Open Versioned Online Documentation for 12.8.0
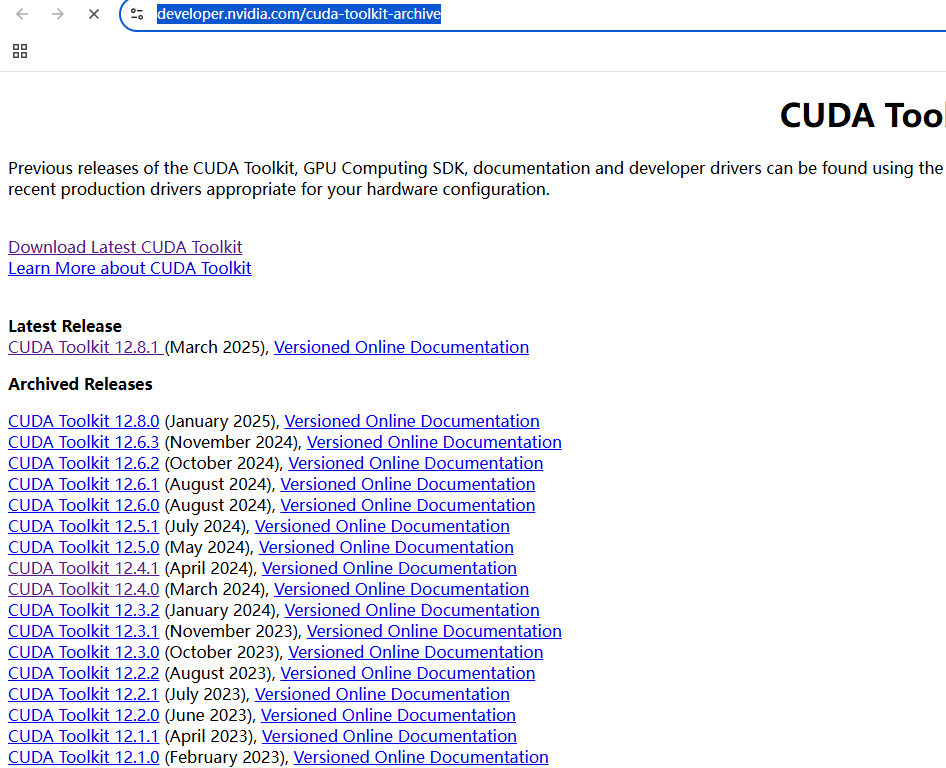 (x=412, y=421)
